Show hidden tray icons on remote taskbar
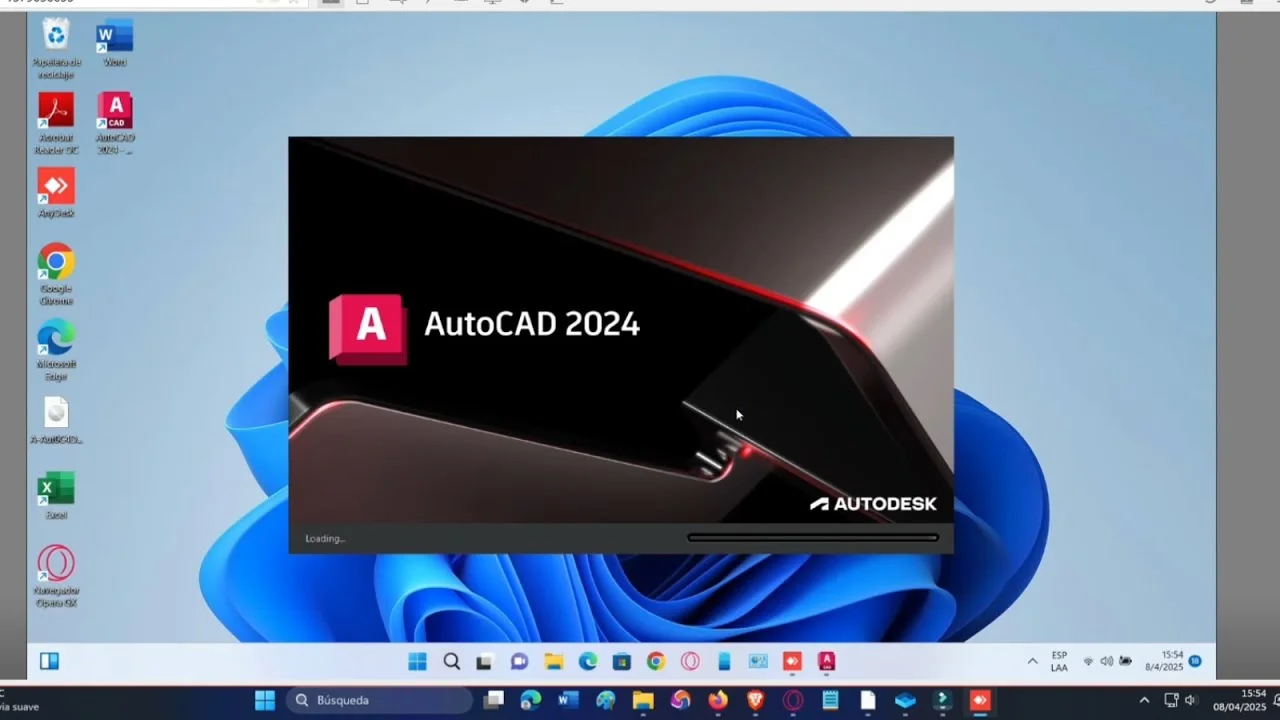The height and width of the screenshot is (720, 1280). (1032, 661)
